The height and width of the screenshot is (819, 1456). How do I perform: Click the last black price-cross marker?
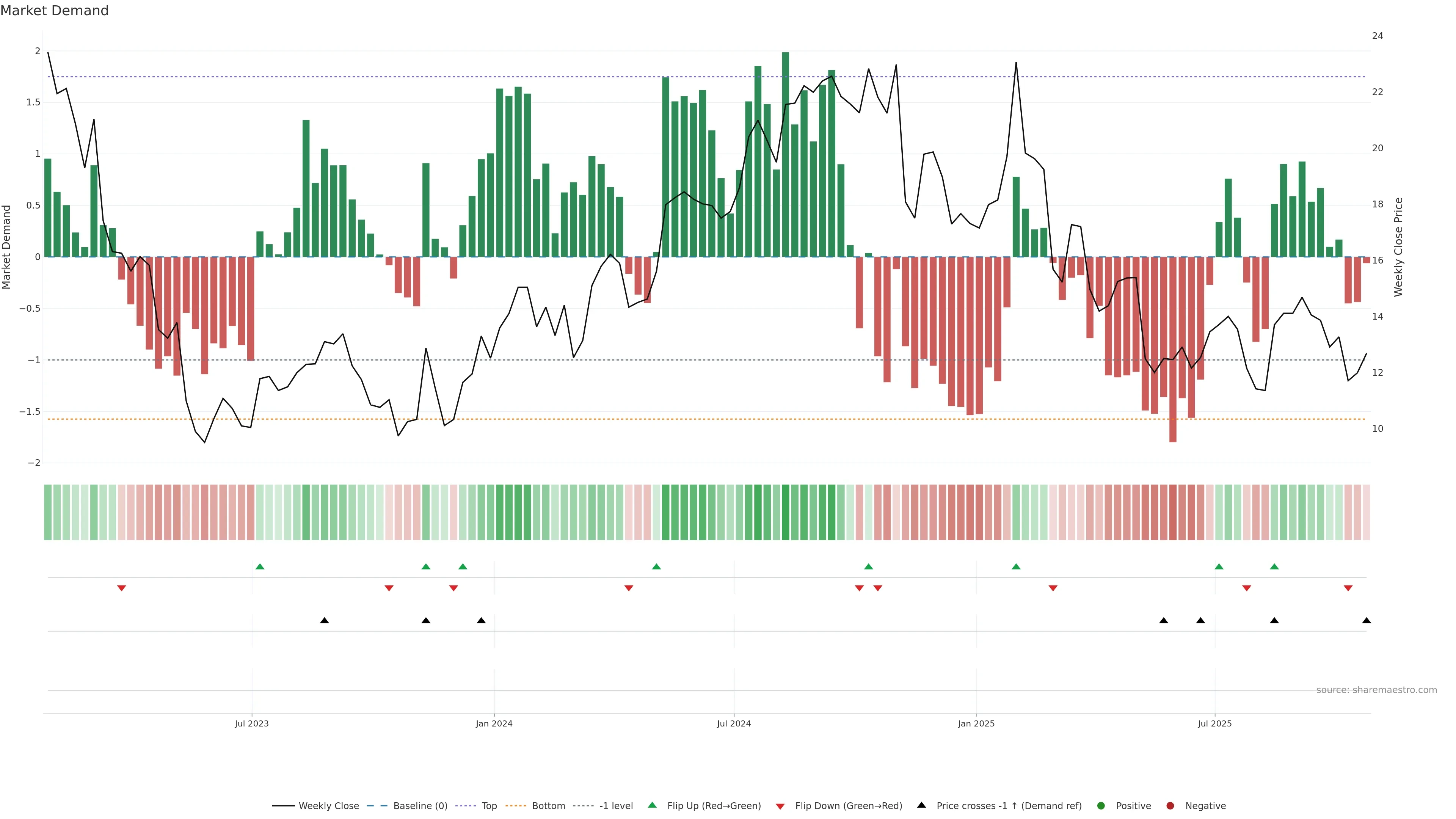pos(1366,621)
